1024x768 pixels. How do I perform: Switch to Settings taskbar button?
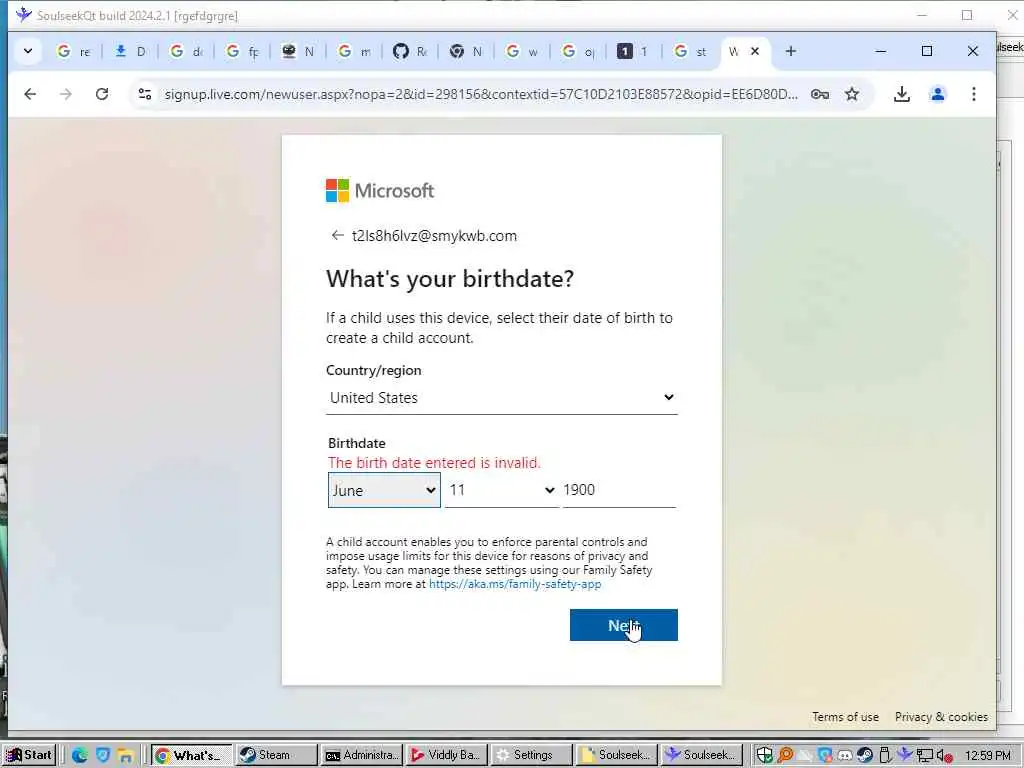532,755
